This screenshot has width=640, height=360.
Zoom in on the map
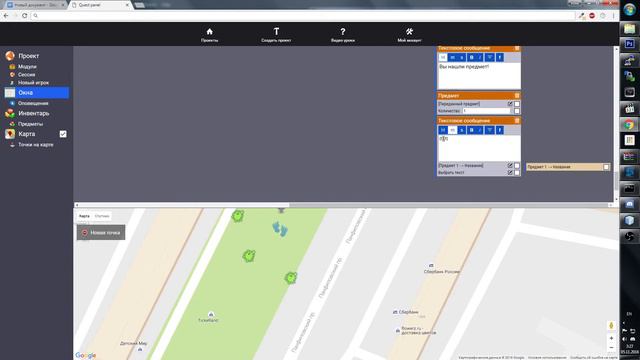click(x=611, y=338)
